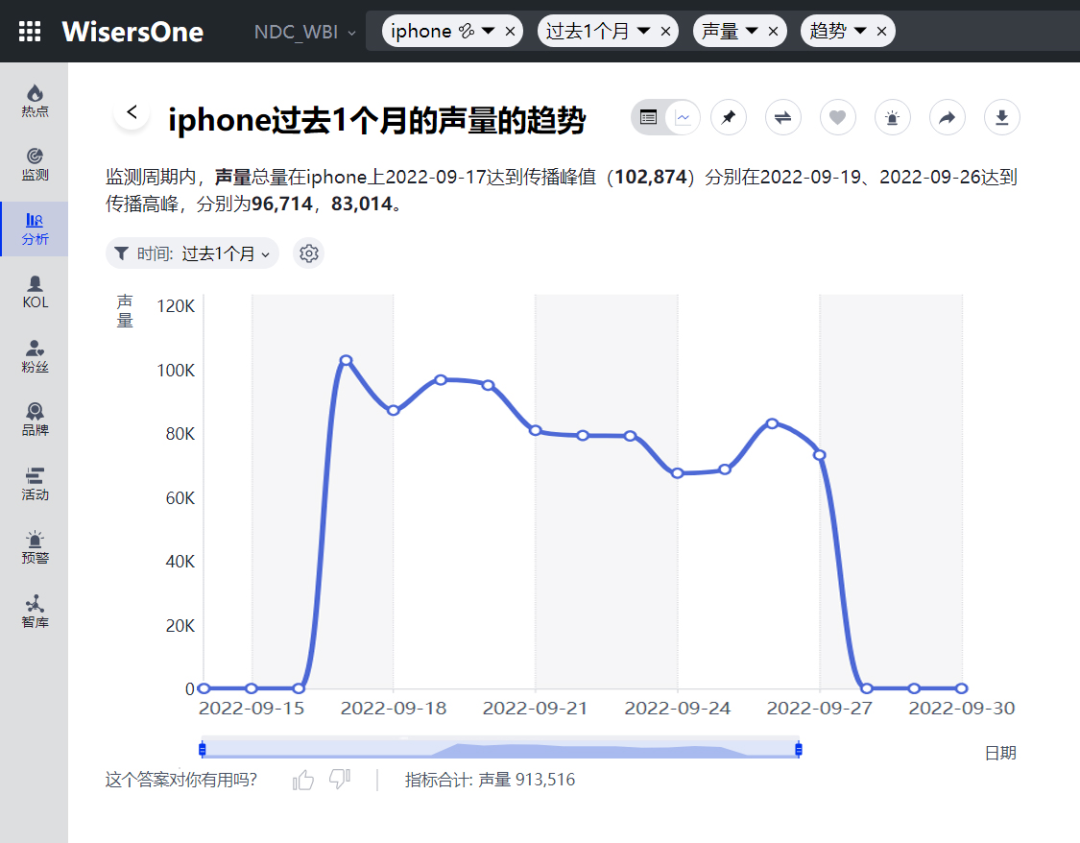Viewport: 1080px width, 843px height.
Task: Click the chart title iphone过去1个月的声量的趋势
Action: 377,120
